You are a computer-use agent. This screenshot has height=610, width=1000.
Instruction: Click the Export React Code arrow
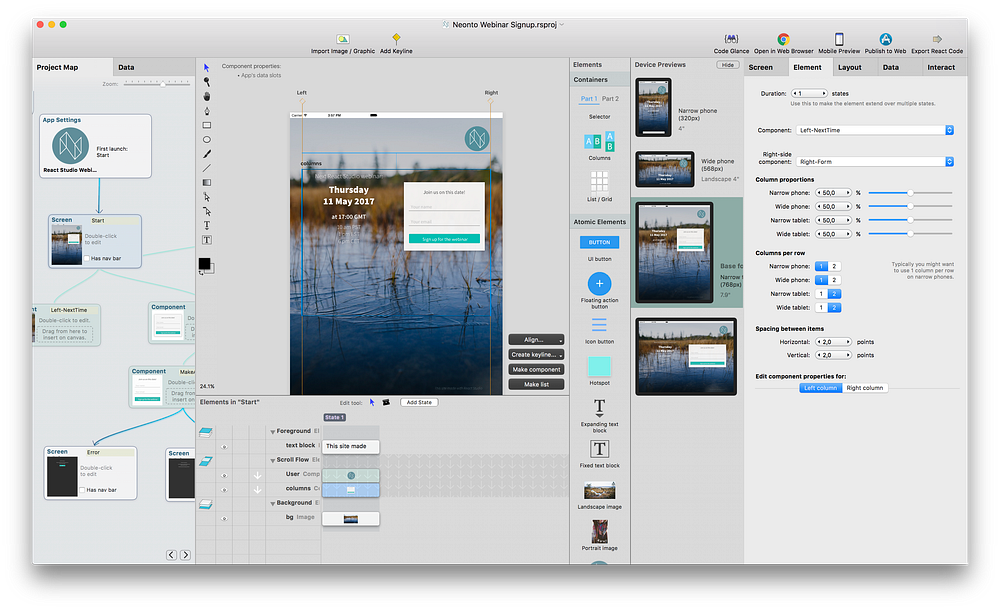(937, 39)
